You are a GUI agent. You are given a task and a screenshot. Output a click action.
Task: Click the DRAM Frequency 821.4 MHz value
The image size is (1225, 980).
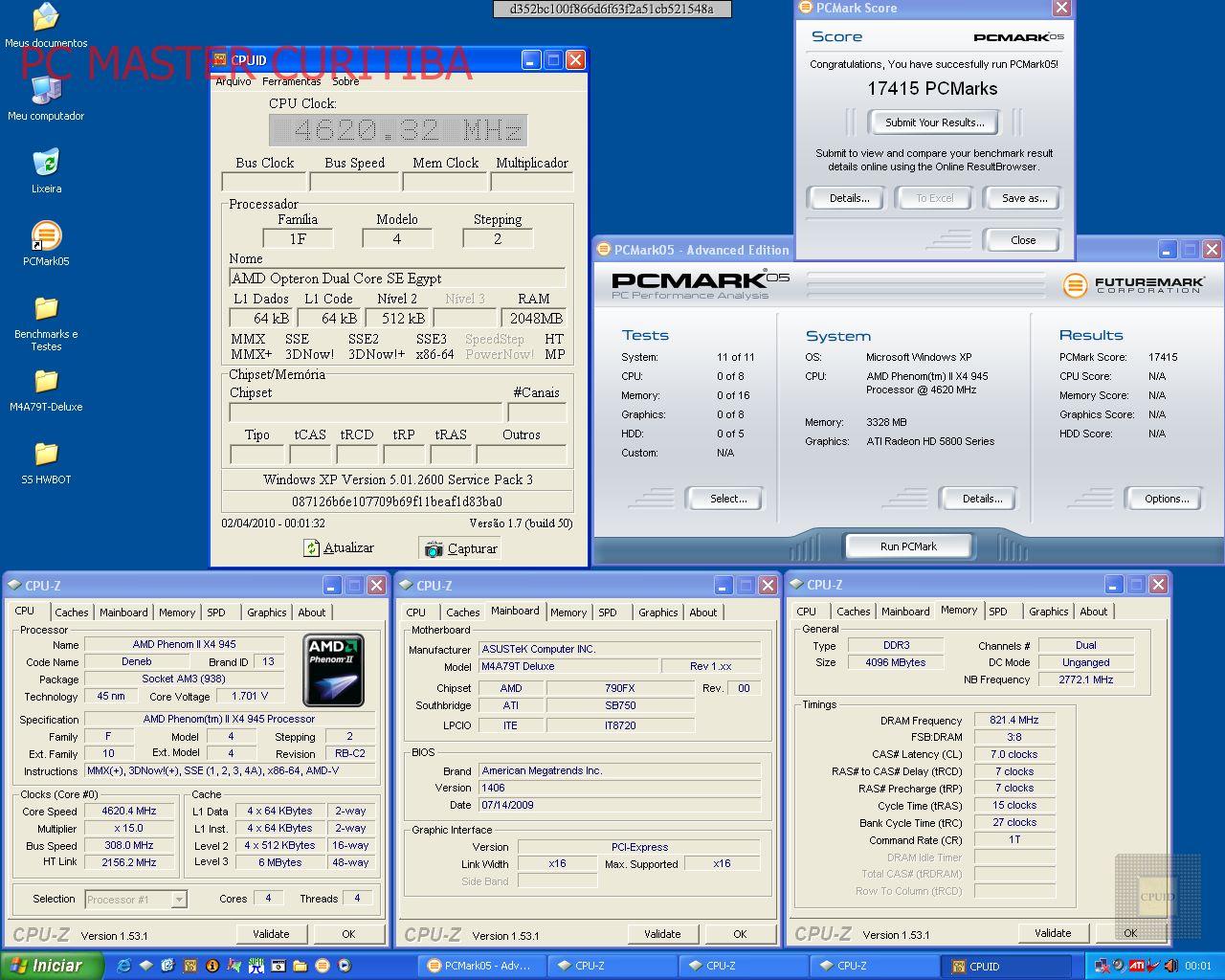point(1014,720)
